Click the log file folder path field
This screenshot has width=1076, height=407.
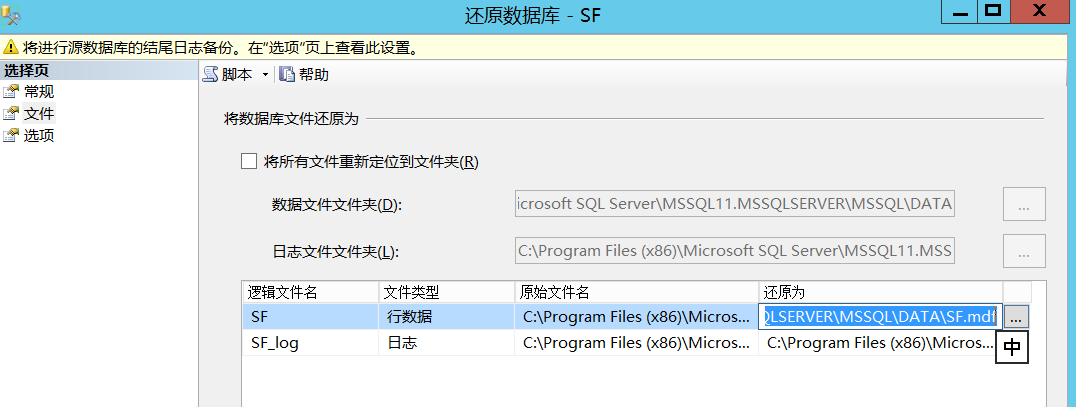point(735,251)
